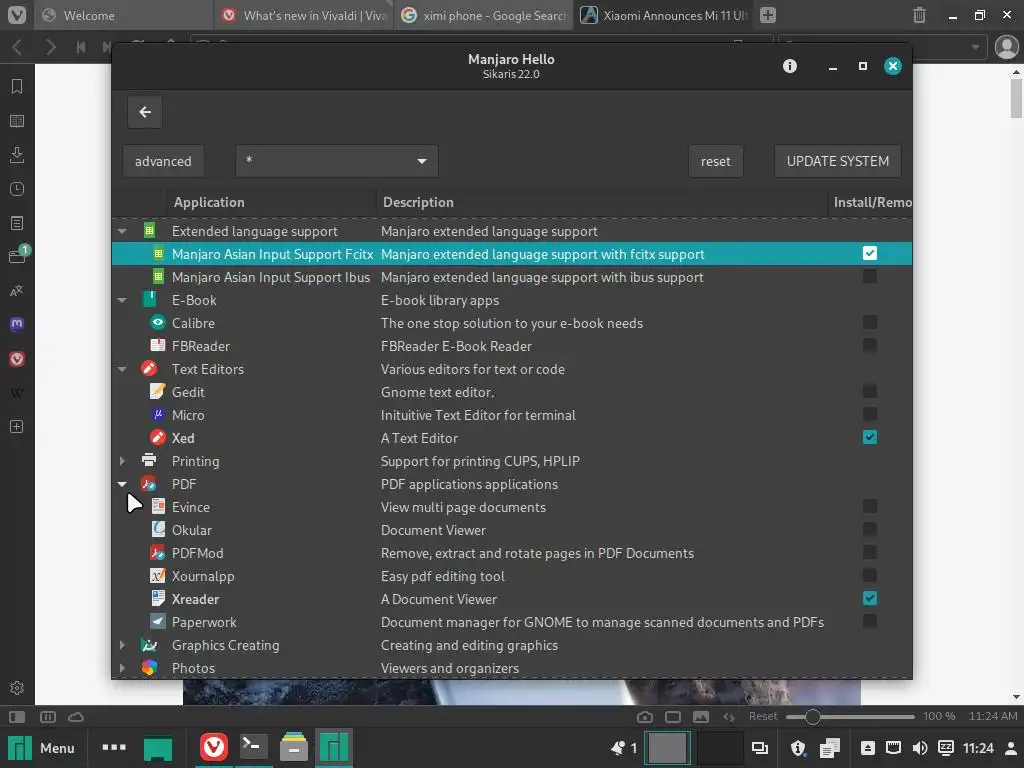Open Vivaldi closed tabs trash icon
The image size is (1024, 768).
point(919,15)
